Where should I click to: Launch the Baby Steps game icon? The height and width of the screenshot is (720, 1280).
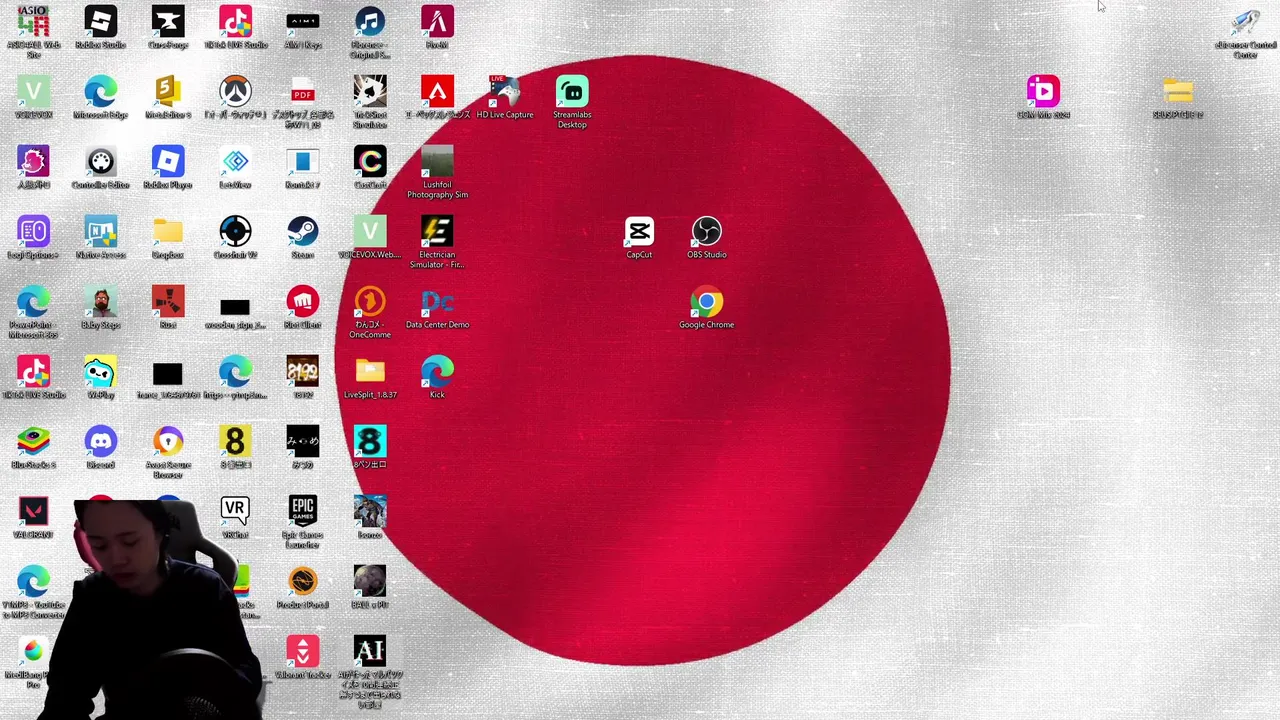tap(100, 307)
